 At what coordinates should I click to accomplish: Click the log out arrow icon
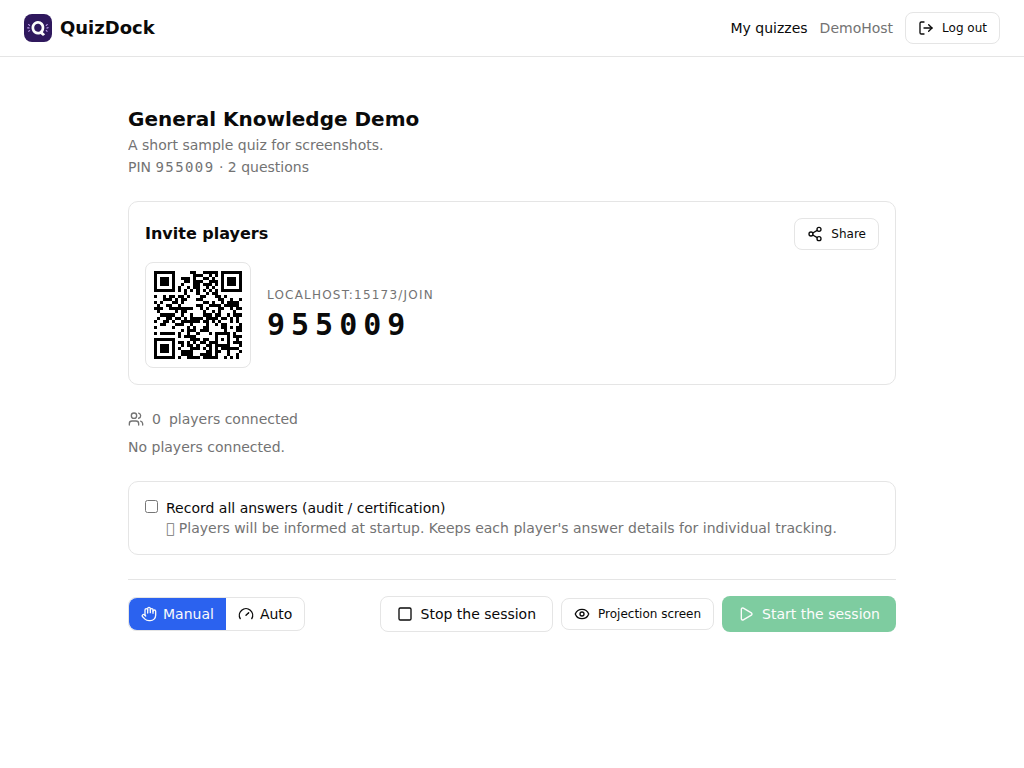tap(925, 28)
